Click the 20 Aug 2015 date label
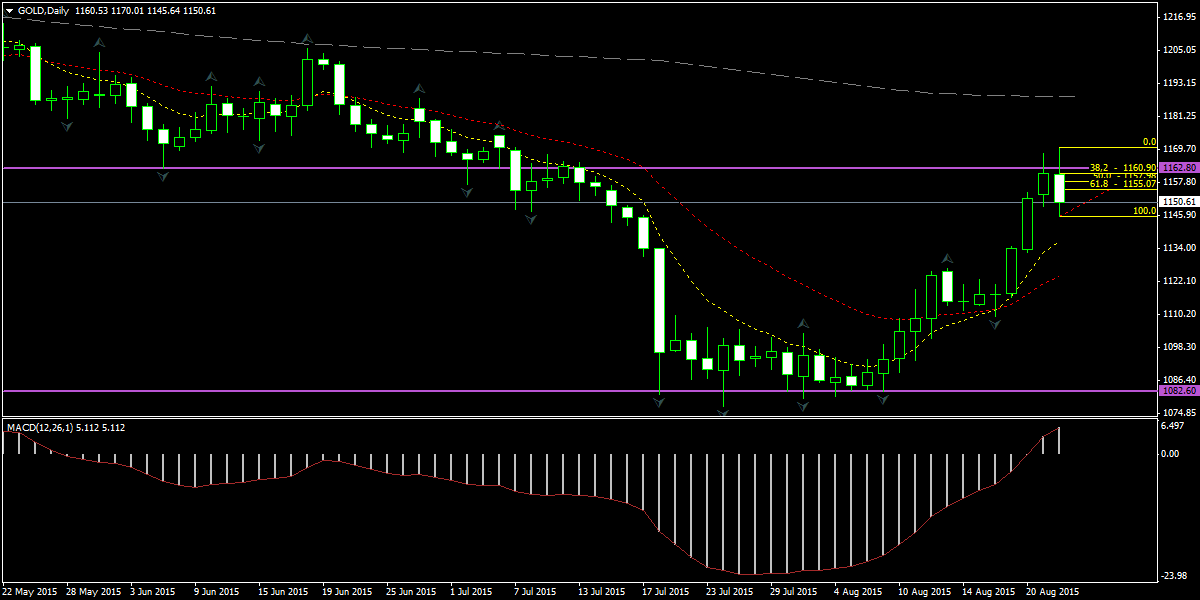The image size is (1200, 600). pyautogui.click(x=1053, y=591)
